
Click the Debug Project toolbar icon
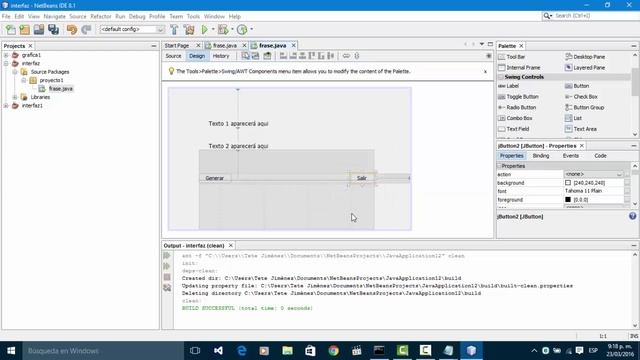tap(223, 29)
